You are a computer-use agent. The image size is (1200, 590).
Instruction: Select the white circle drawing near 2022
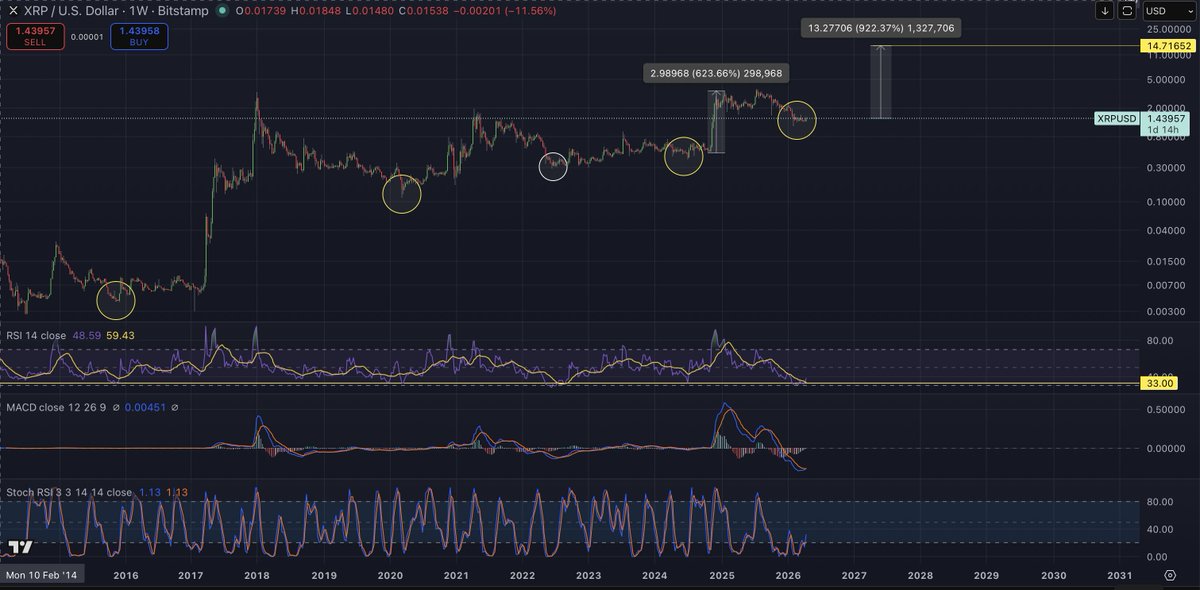pyautogui.click(x=553, y=166)
